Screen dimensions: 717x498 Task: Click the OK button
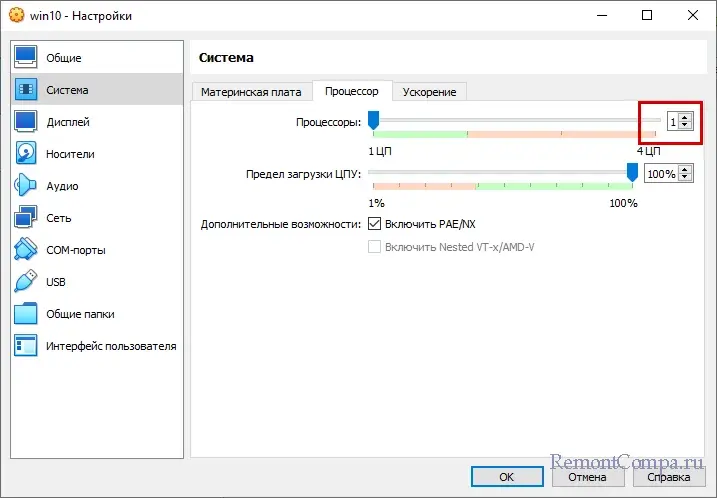[506, 476]
